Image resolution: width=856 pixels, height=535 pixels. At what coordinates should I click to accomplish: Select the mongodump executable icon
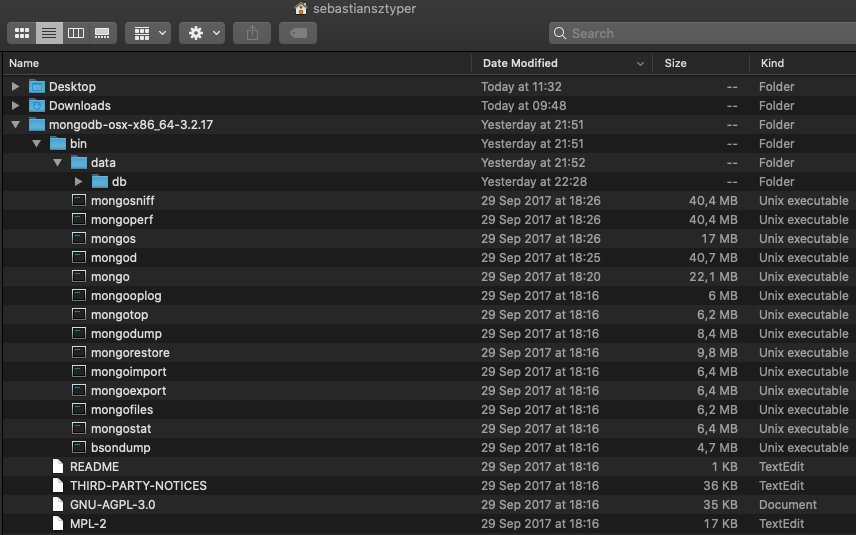point(79,334)
